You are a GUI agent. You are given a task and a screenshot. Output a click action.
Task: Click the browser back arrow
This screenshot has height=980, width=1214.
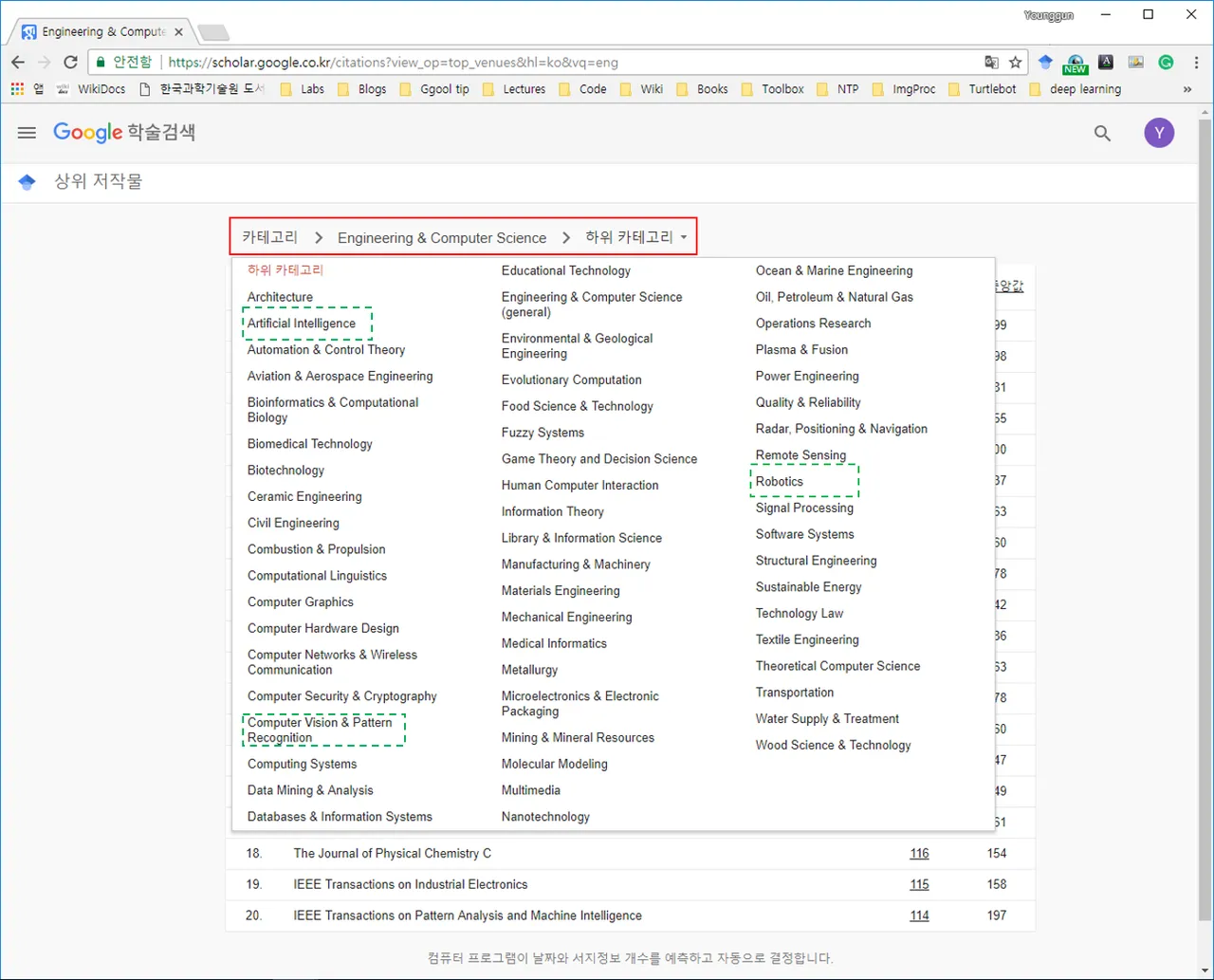click(18, 62)
